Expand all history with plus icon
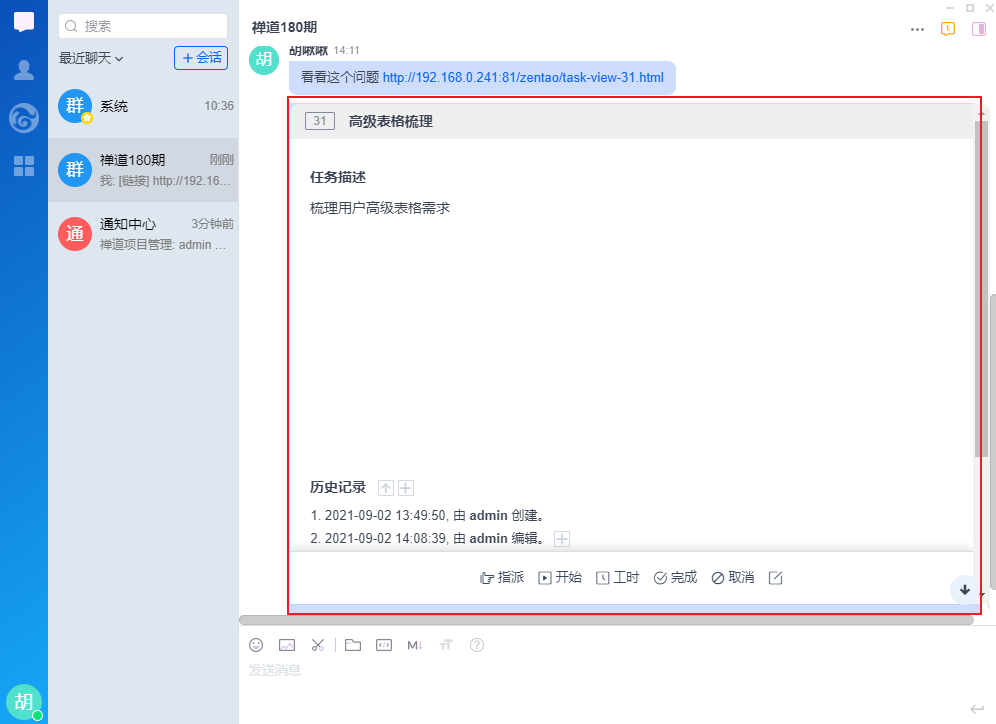 (406, 488)
